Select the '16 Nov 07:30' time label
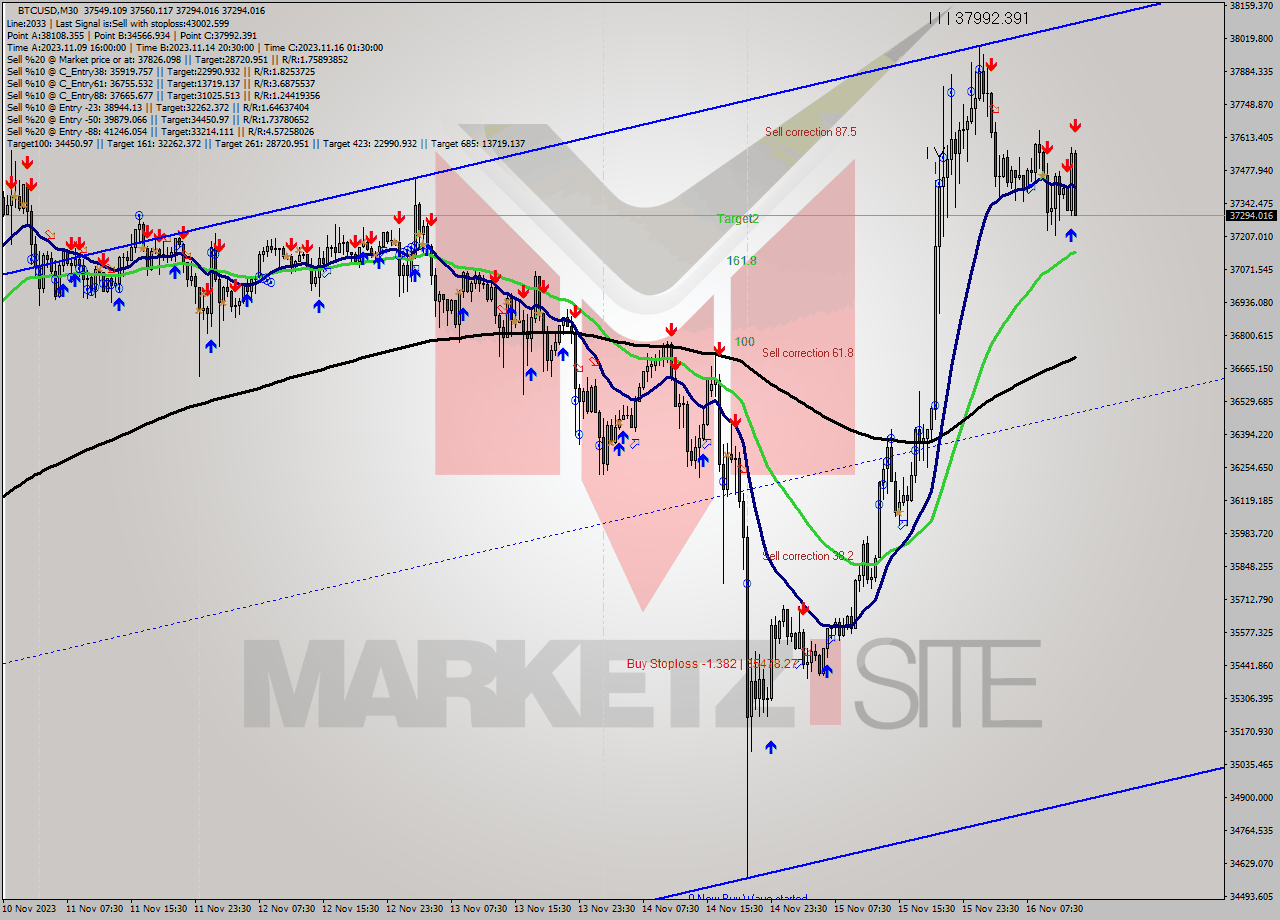 [x=1055, y=909]
